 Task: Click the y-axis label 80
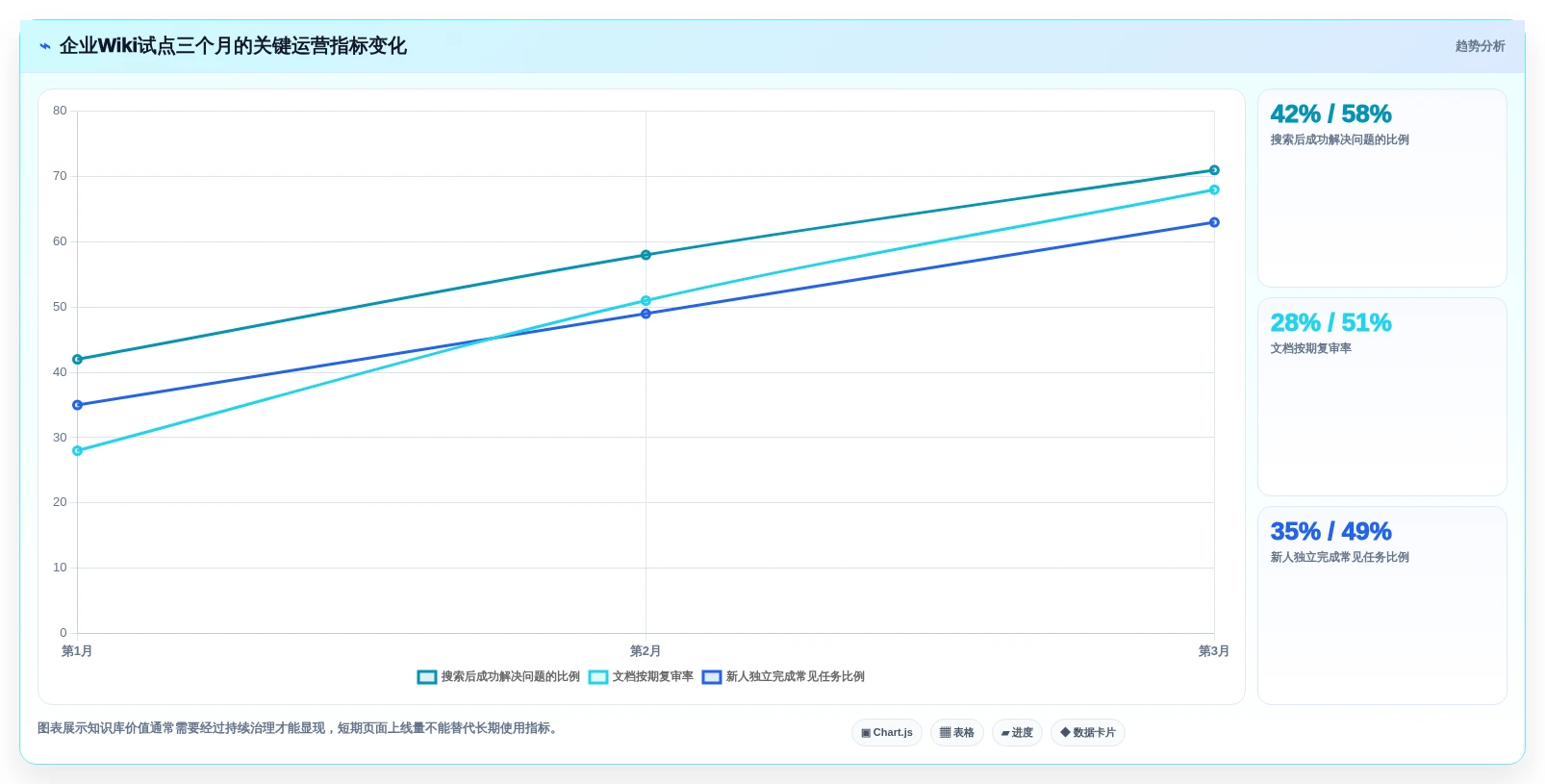pos(60,111)
